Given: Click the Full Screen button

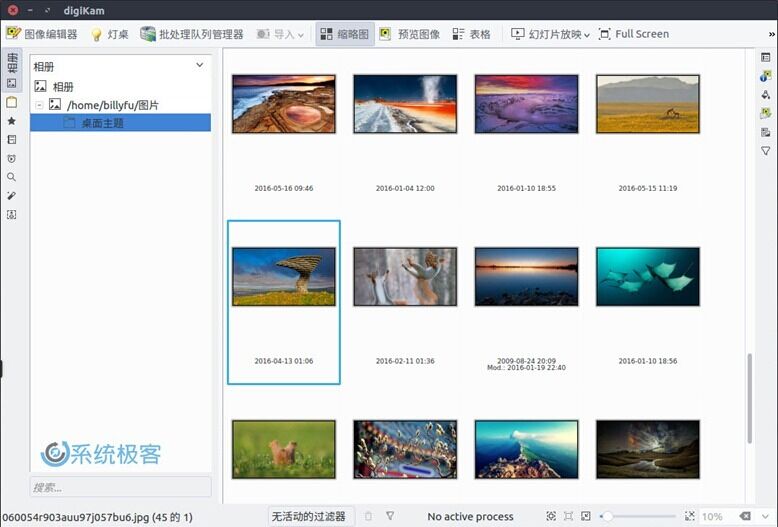Looking at the screenshot, I should click(633, 34).
